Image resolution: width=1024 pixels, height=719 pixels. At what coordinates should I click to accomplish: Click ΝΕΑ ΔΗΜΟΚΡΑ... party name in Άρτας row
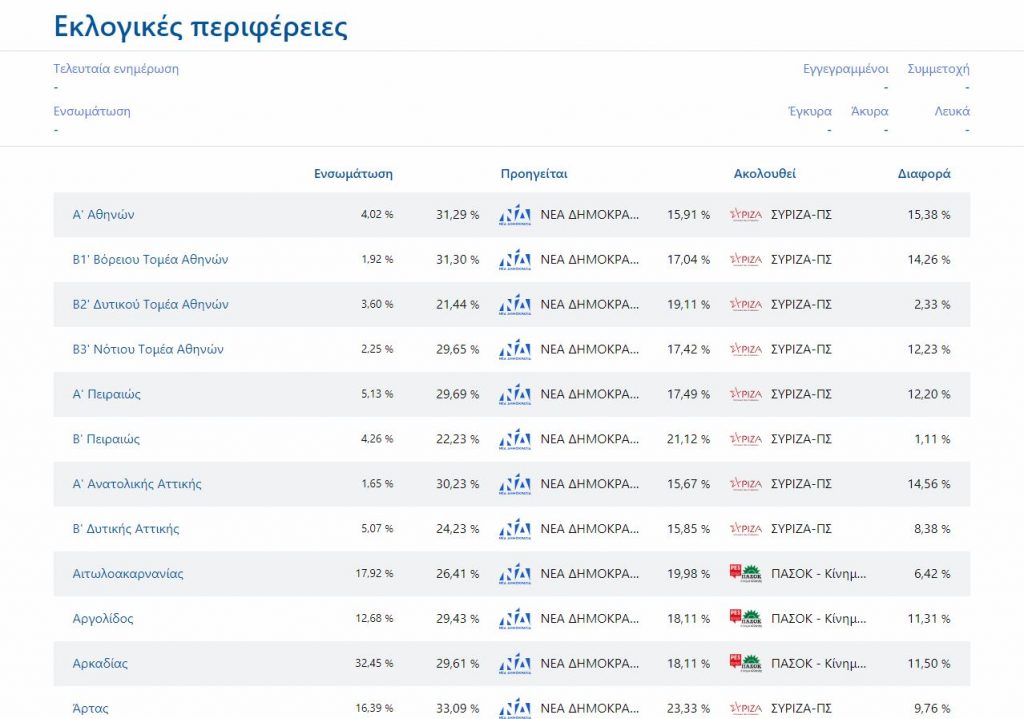pos(589,708)
